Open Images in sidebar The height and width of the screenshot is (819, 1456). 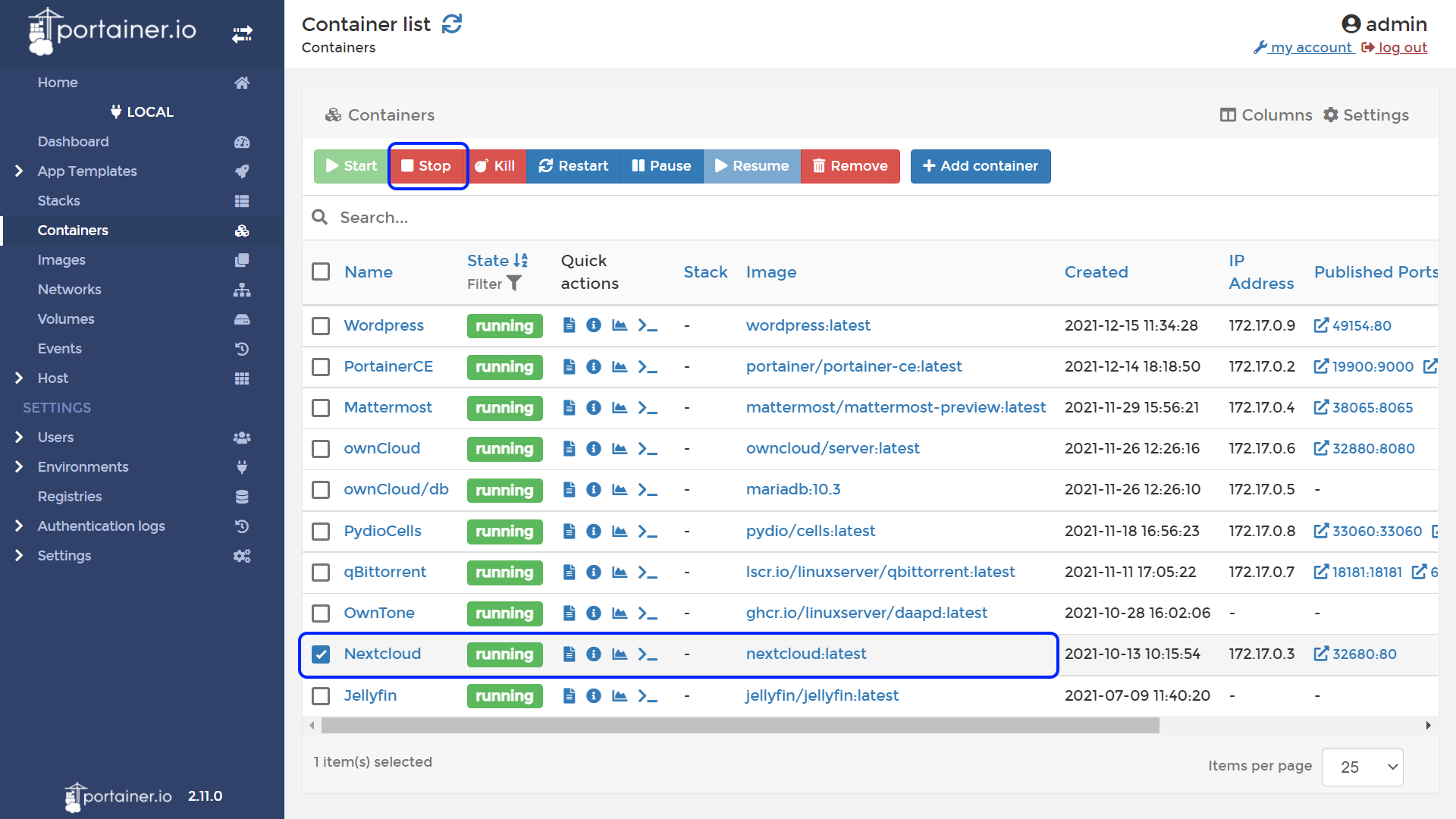click(x=61, y=260)
